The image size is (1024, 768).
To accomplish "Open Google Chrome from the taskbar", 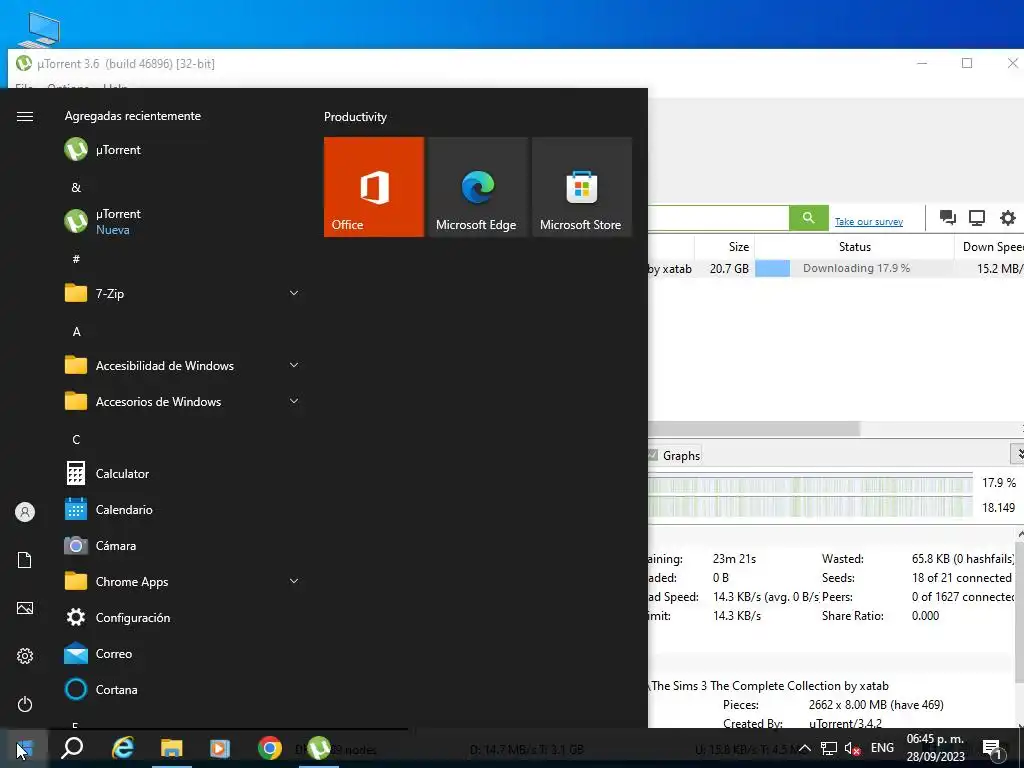I will tap(270, 748).
